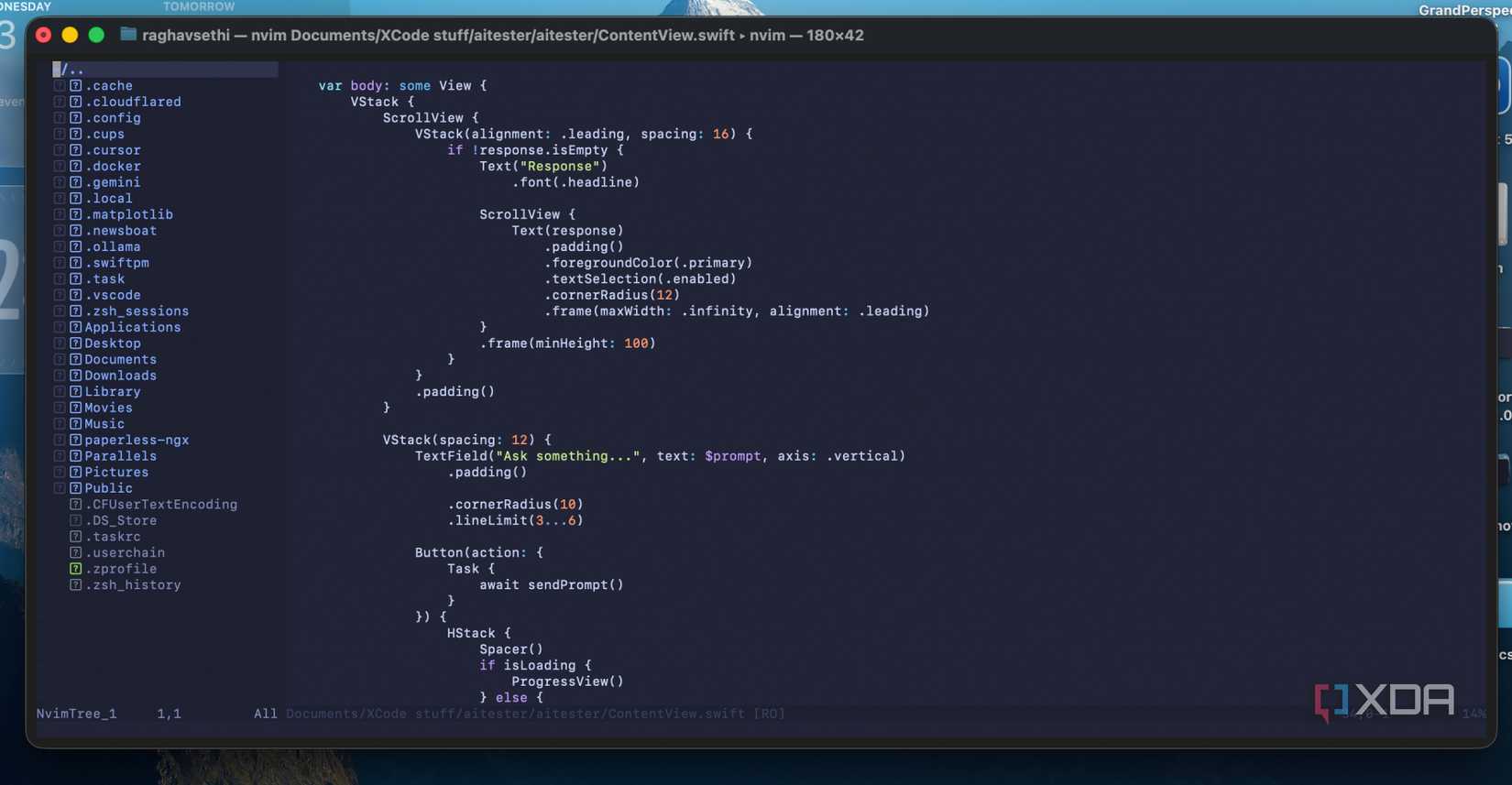Click the .zsh_sessions folder icon
The width and height of the screenshot is (1512, 785).
click(x=76, y=311)
